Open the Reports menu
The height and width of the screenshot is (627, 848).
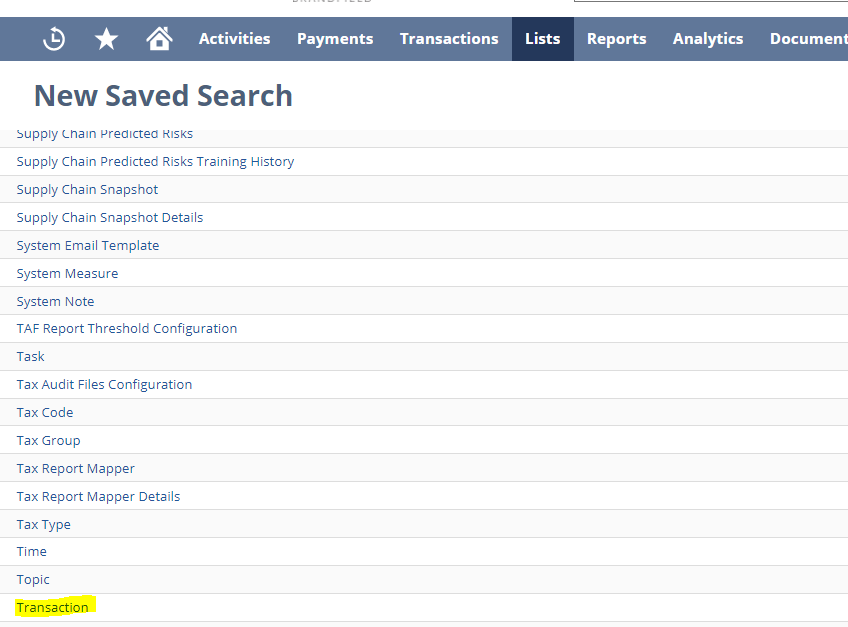(617, 39)
